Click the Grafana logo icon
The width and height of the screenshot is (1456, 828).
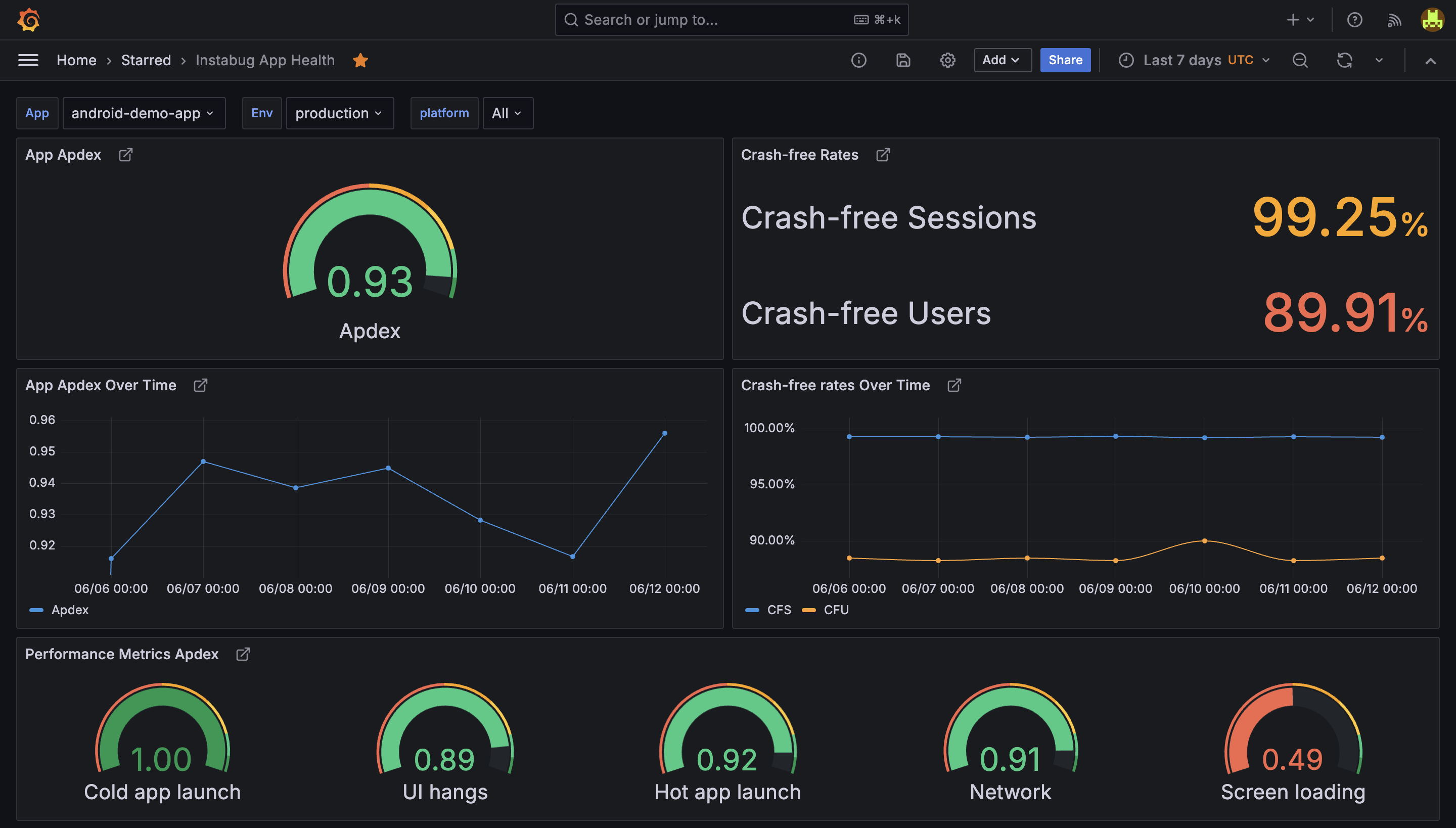pyautogui.click(x=28, y=20)
